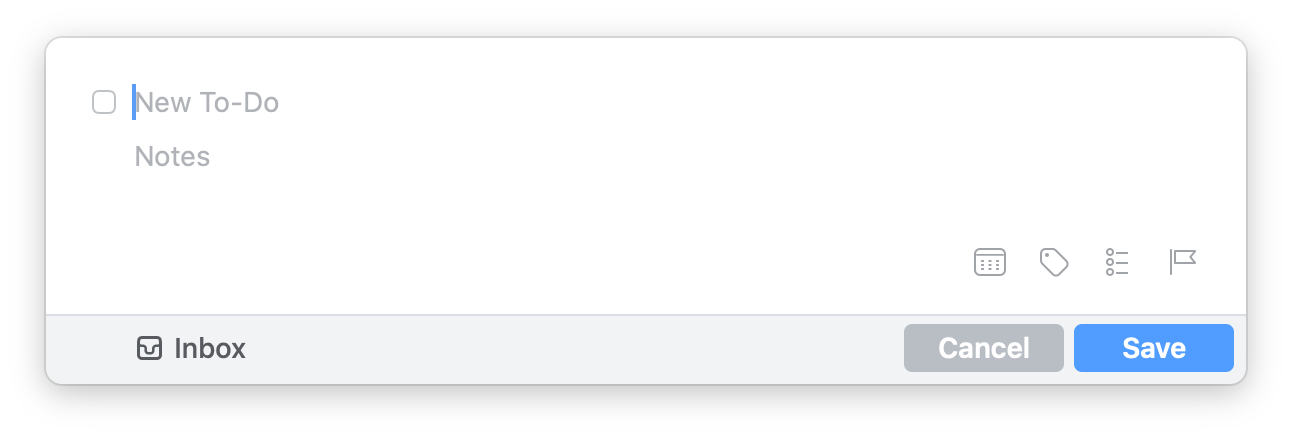
Task: Click the Inbox tray icon
Action: coord(149,348)
